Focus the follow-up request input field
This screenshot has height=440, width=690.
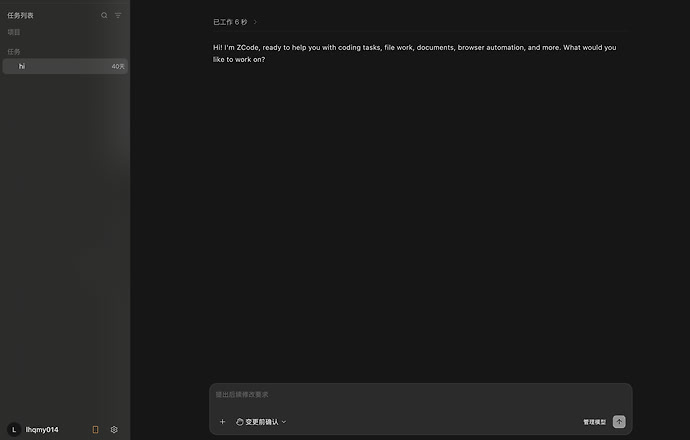pyautogui.click(x=421, y=395)
